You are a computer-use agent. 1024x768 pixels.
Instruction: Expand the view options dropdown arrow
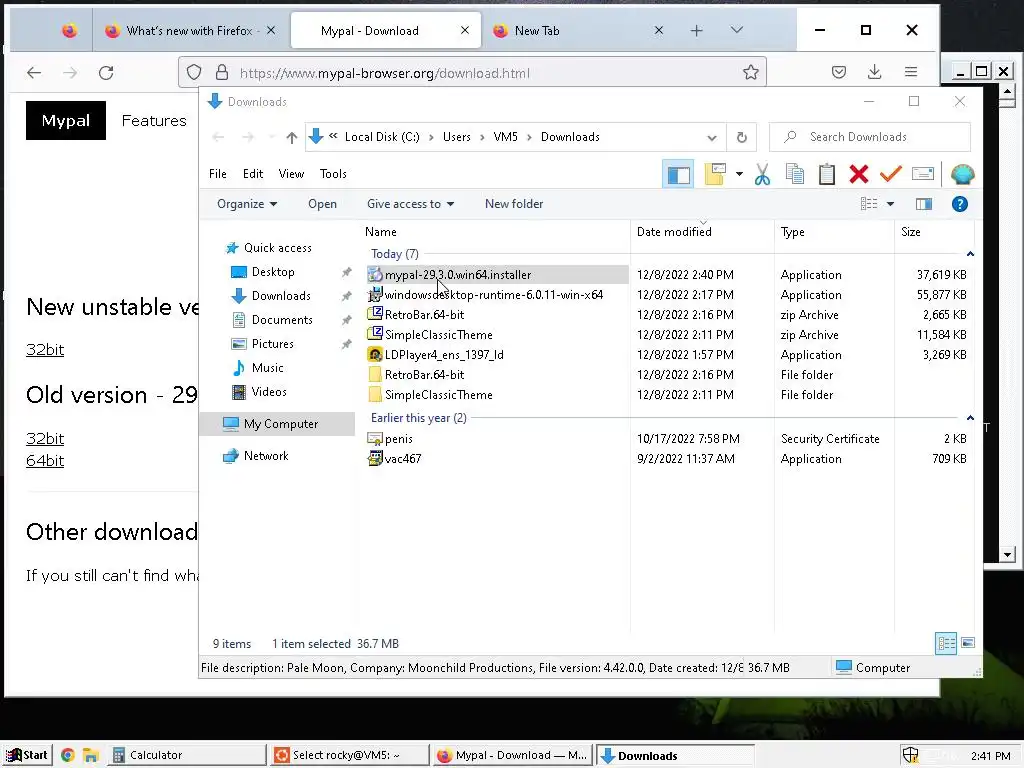[x=890, y=204]
